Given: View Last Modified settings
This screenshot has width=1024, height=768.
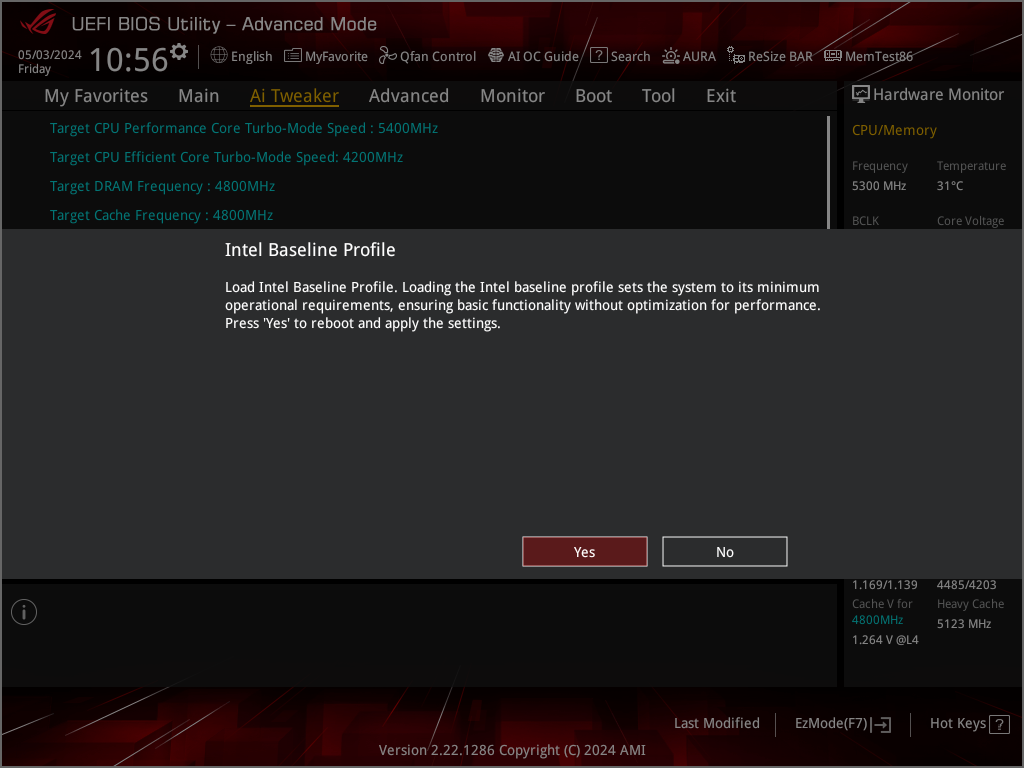Looking at the screenshot, I should (x=716, y=724).
